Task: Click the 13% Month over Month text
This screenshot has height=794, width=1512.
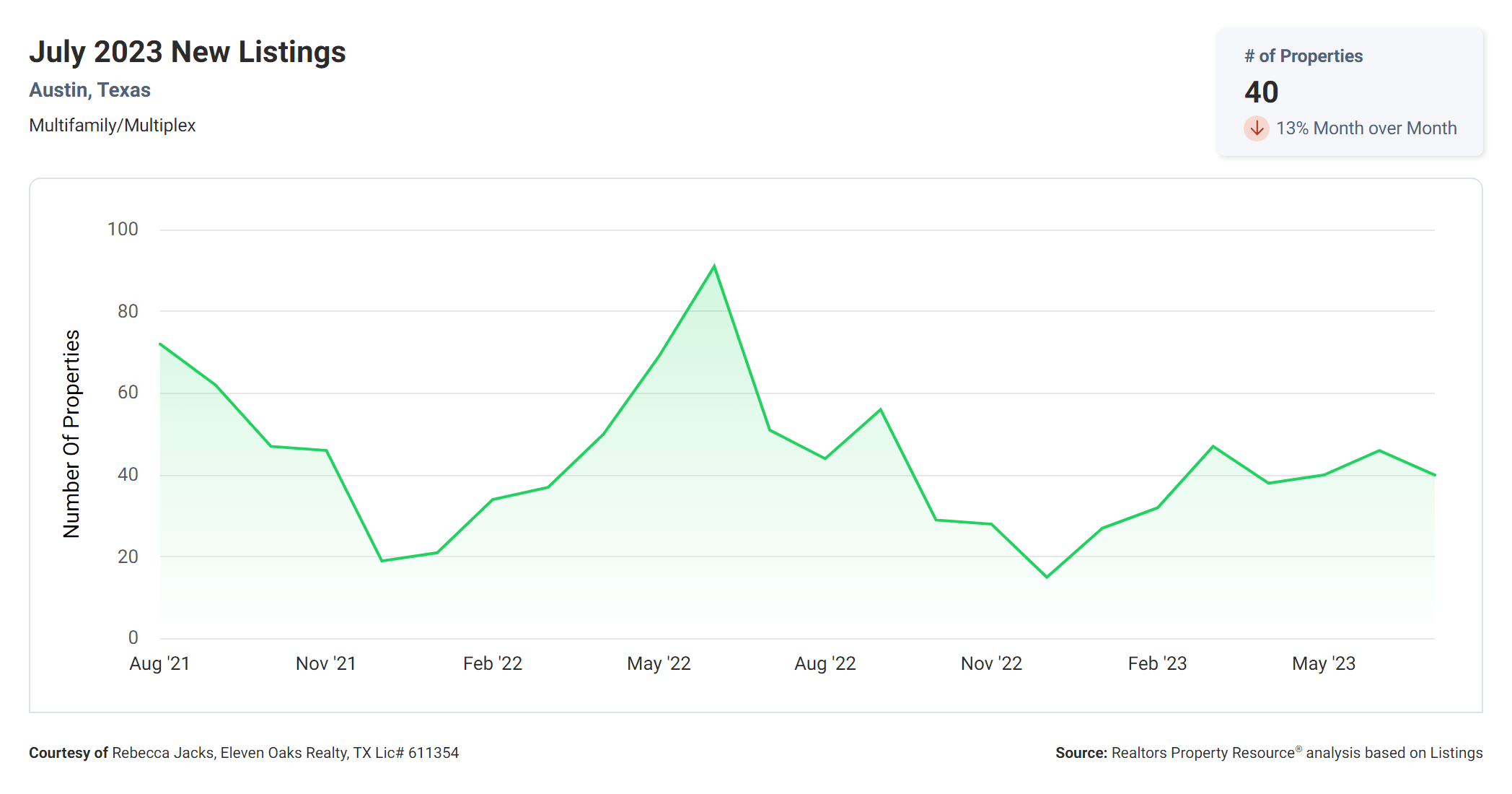Action: click(1366, 128)
